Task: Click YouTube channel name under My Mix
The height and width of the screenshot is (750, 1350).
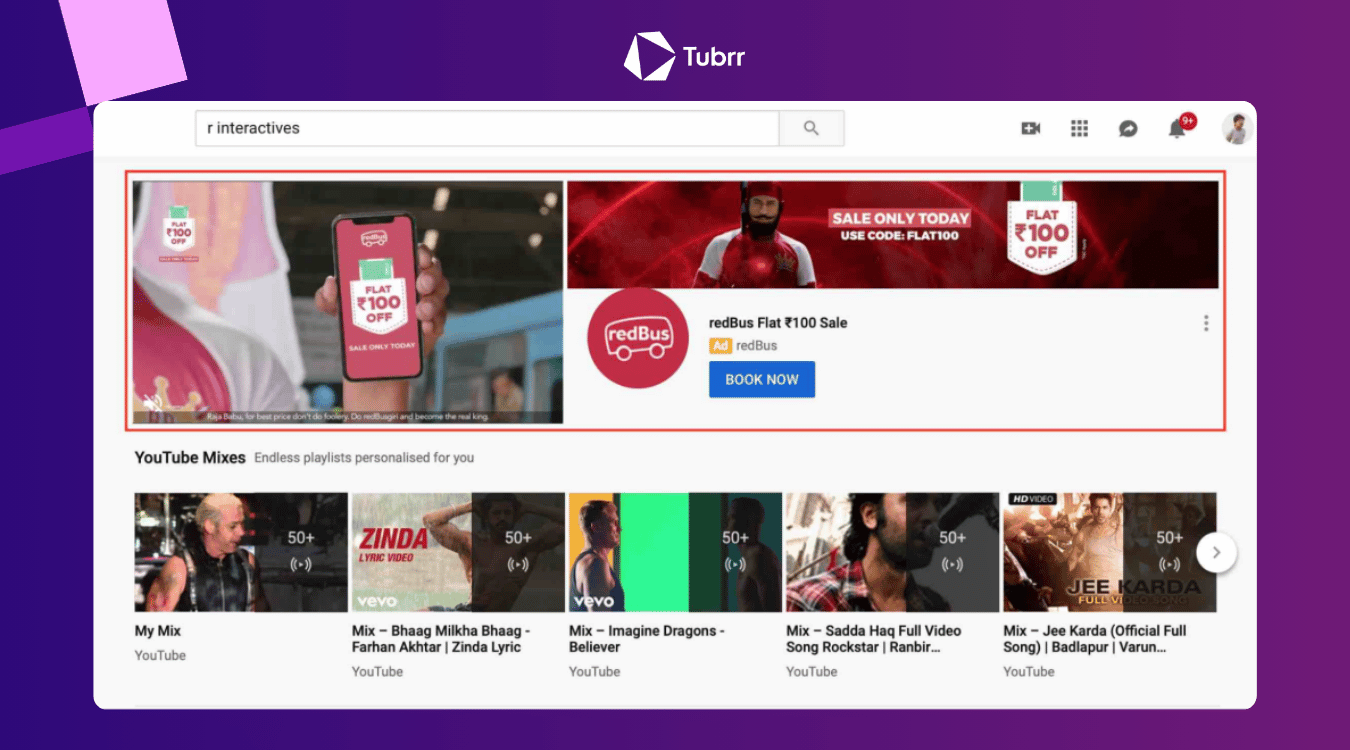Action: (160, 655)
